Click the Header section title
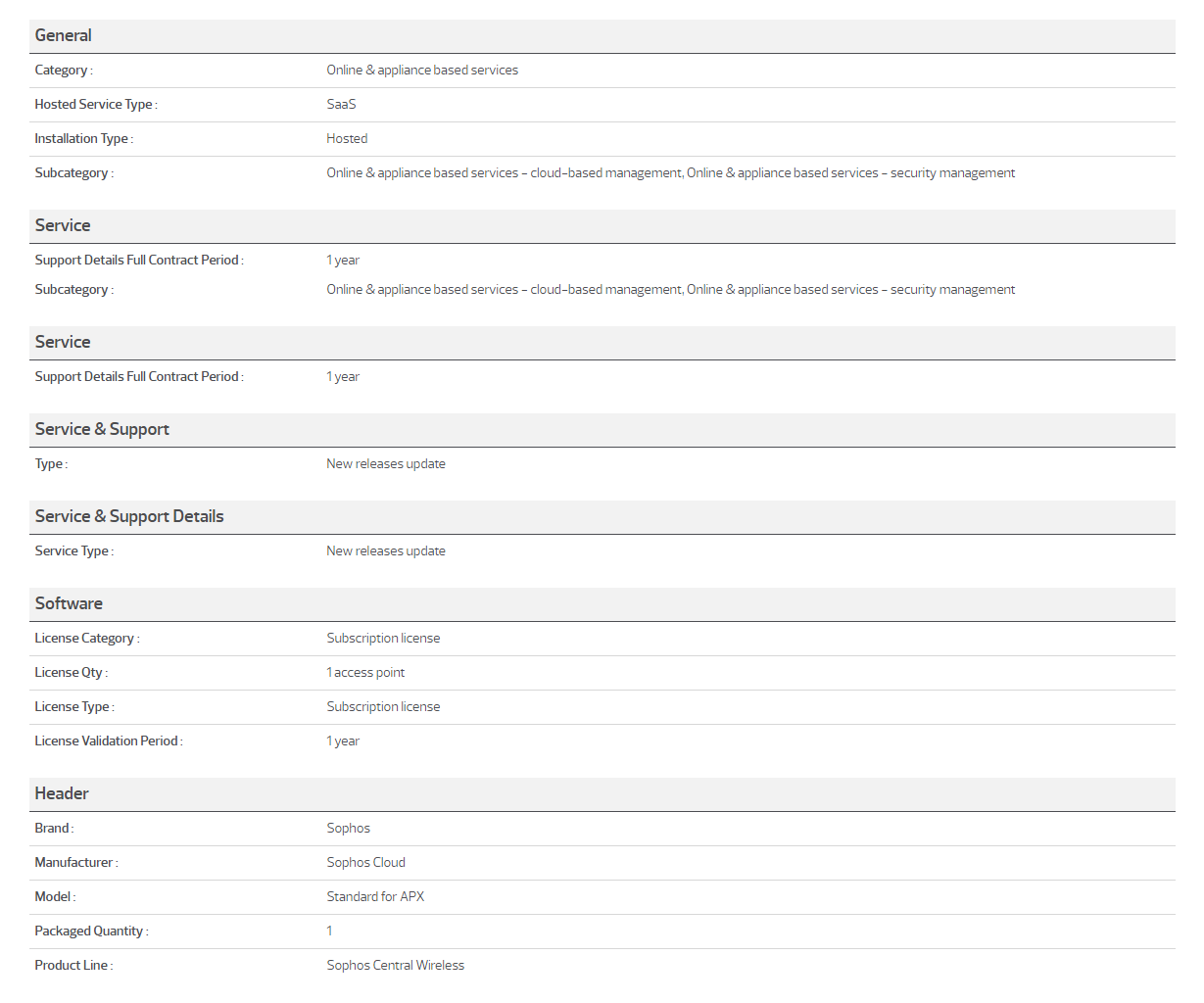This screenshot has width=1204, height=1003. (x=62, y=793)
